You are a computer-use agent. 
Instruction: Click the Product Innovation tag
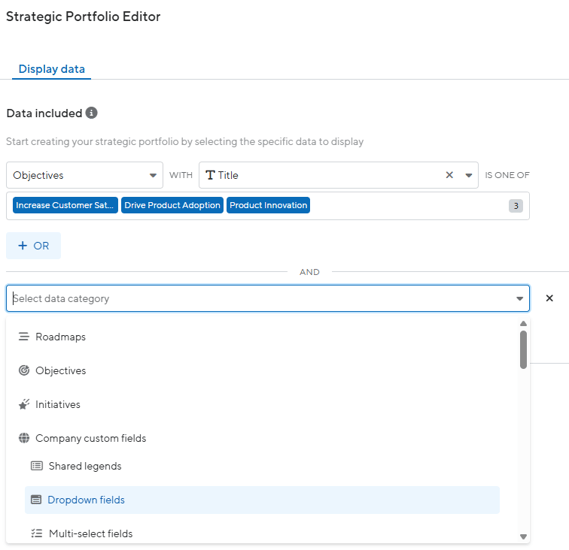pos(268,205)
